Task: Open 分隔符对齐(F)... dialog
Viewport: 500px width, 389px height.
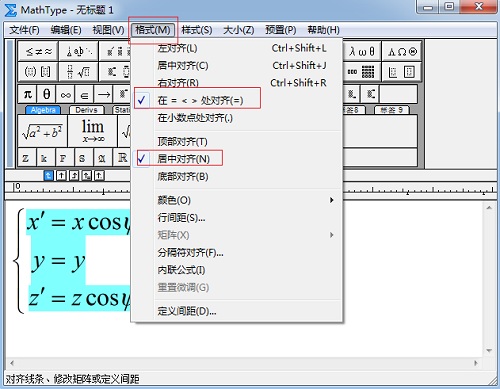Action: (237, 252)
